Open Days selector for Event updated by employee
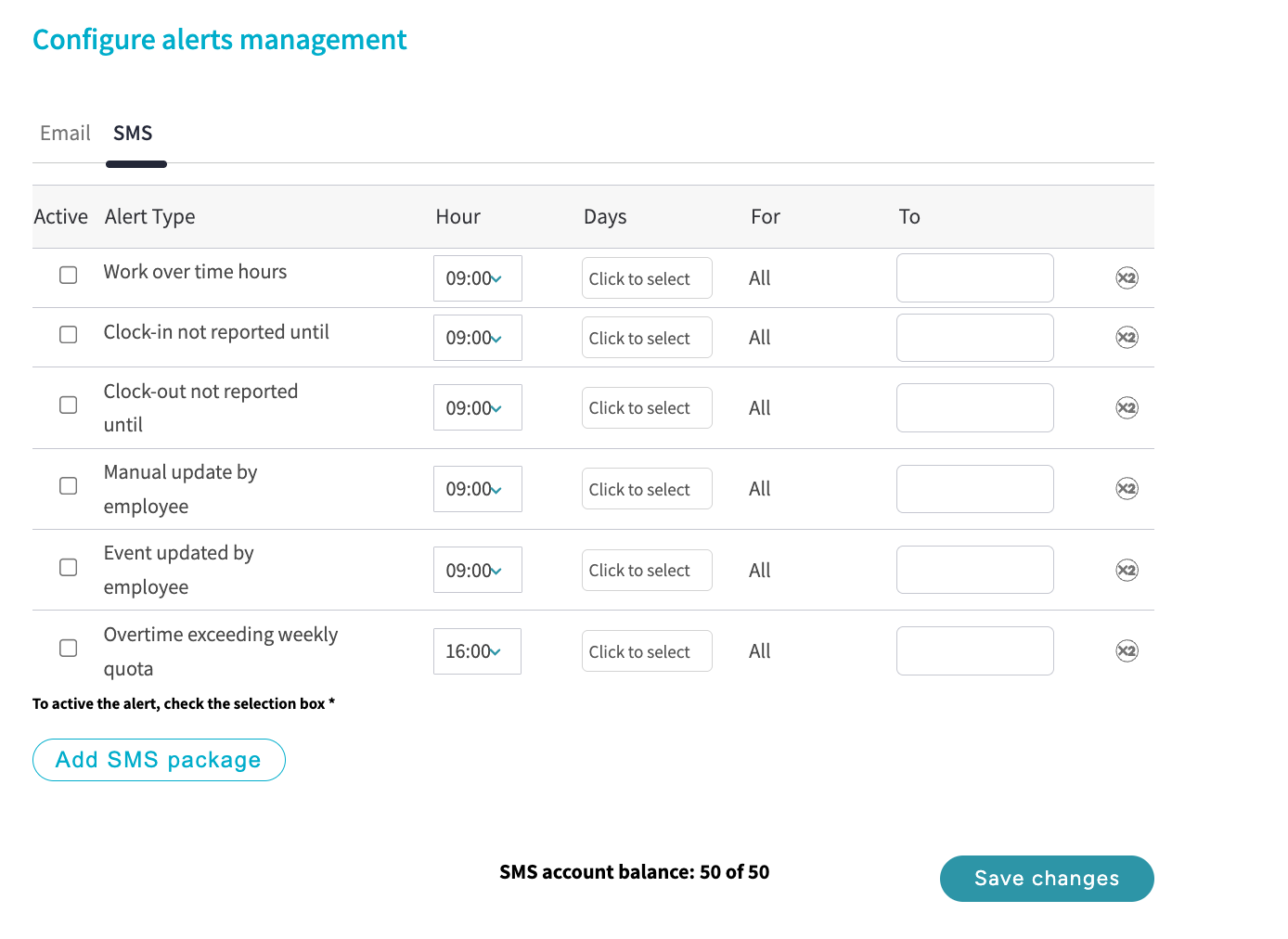Screen dimensions: 1288x939 click(x=647, y=571)
